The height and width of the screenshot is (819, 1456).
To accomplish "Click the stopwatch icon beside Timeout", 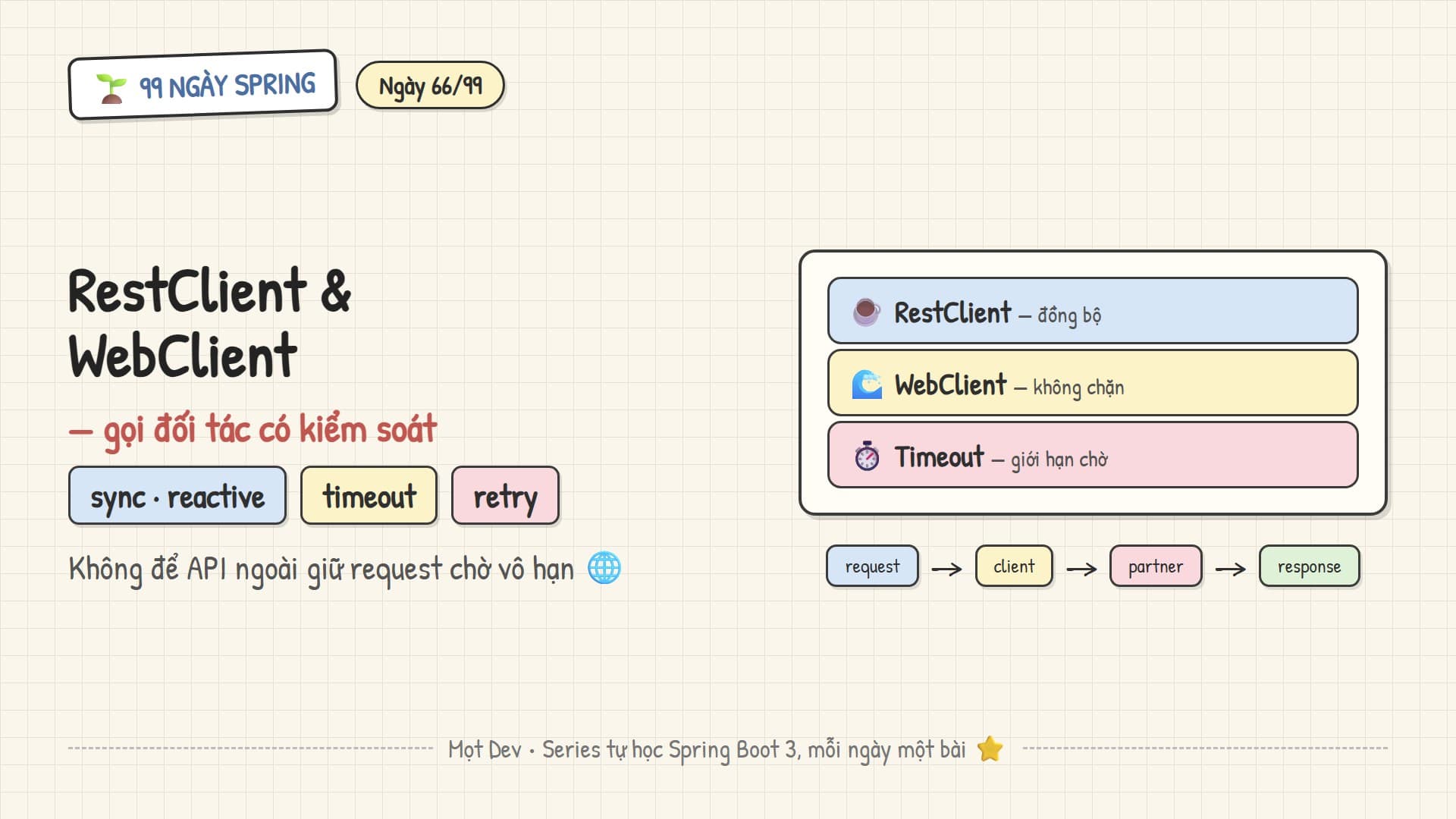I will click(x=867, y=457).
